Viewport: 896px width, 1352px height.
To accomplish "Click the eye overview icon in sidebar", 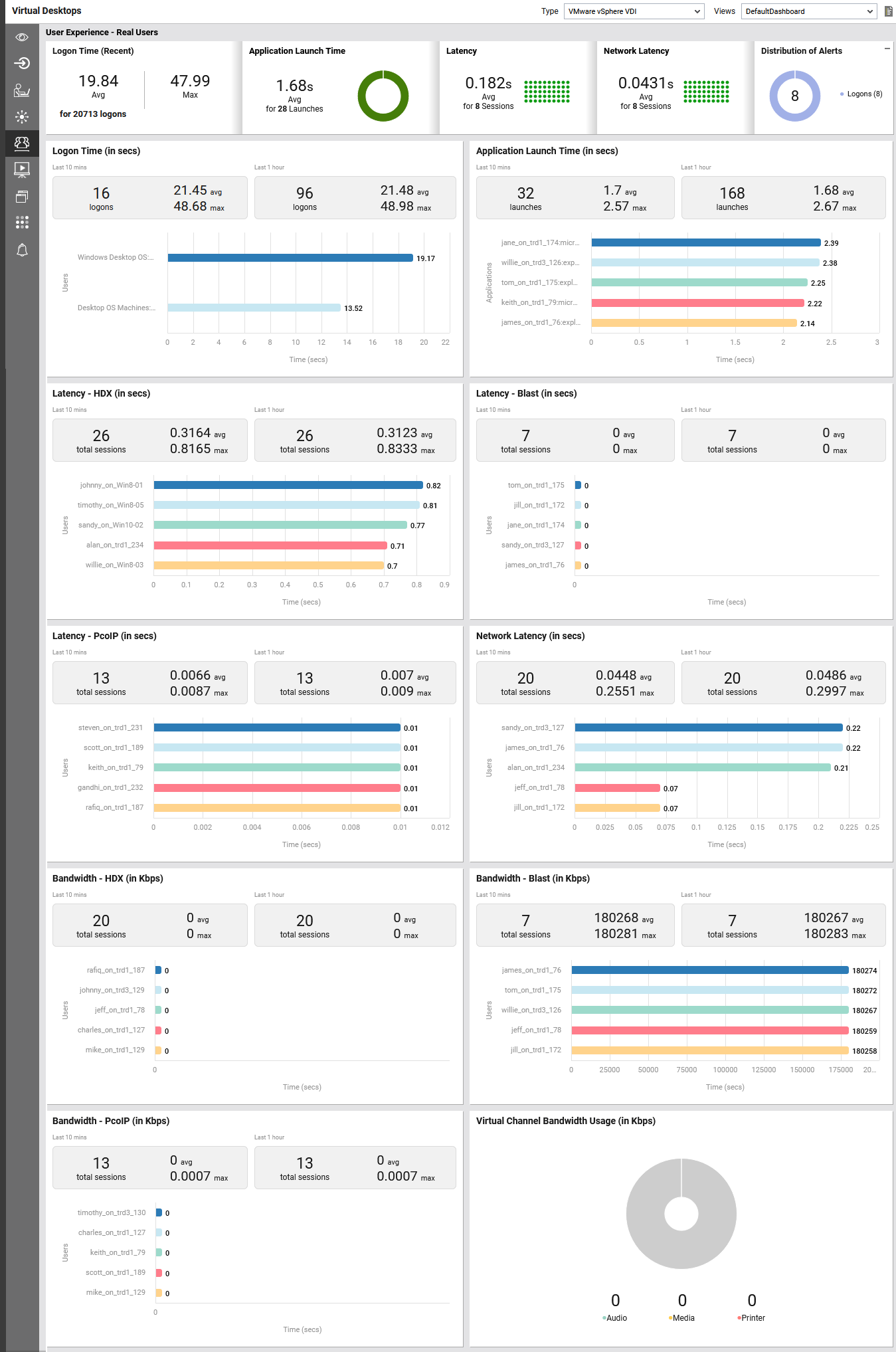I will click(x=22, y=37).
